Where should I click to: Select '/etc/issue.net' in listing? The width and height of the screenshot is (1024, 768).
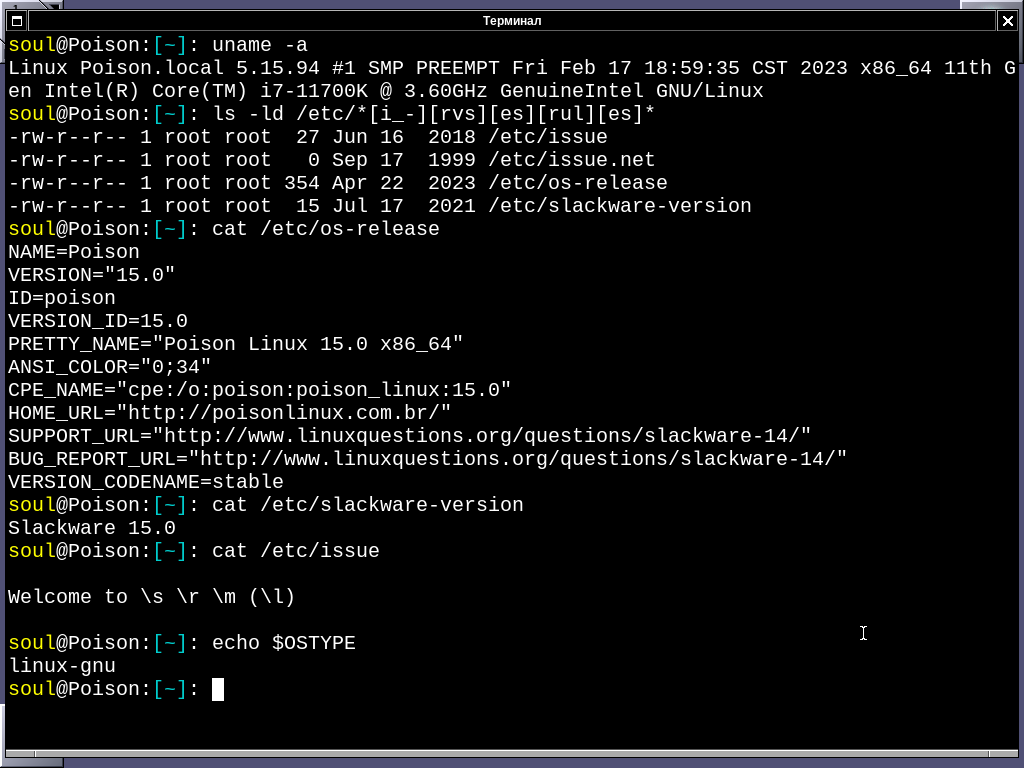tap(571, 160)
